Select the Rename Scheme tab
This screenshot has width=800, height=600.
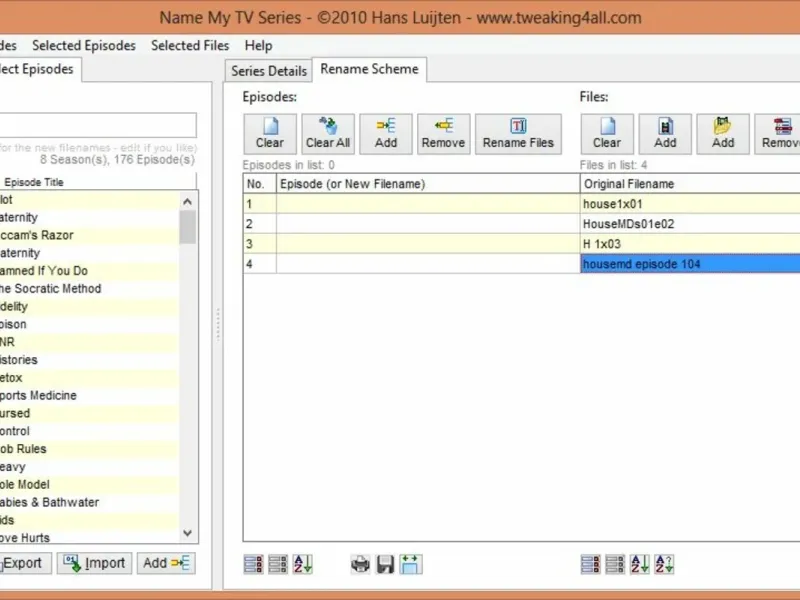(x=369, y=69)
